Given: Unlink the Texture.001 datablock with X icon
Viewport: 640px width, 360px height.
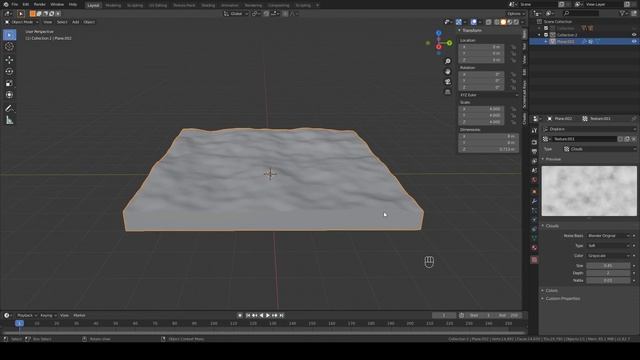Looking at the screenshot, I should click(633, 139).
